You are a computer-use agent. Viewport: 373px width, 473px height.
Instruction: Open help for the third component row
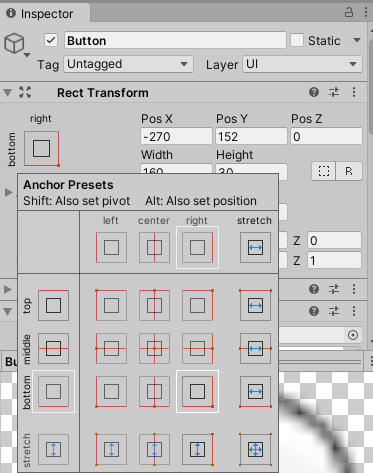(314, 311)
